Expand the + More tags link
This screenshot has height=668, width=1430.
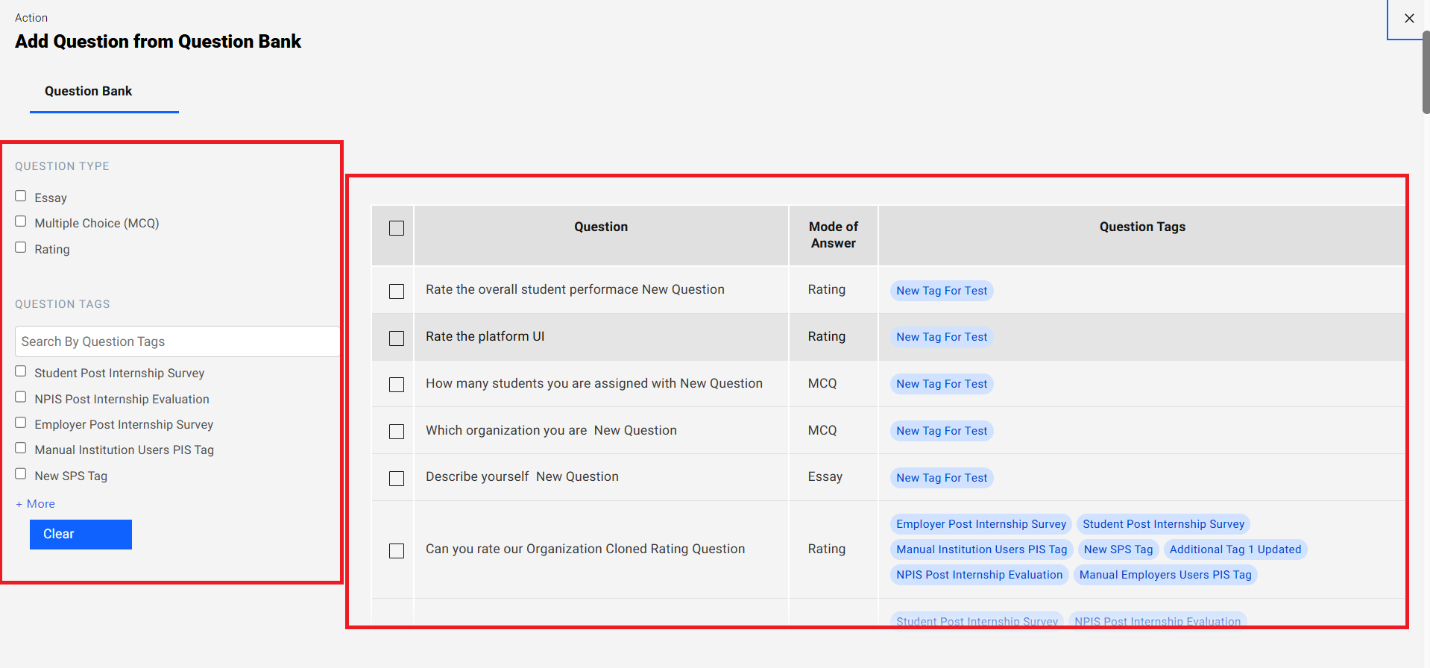point(35,504)
